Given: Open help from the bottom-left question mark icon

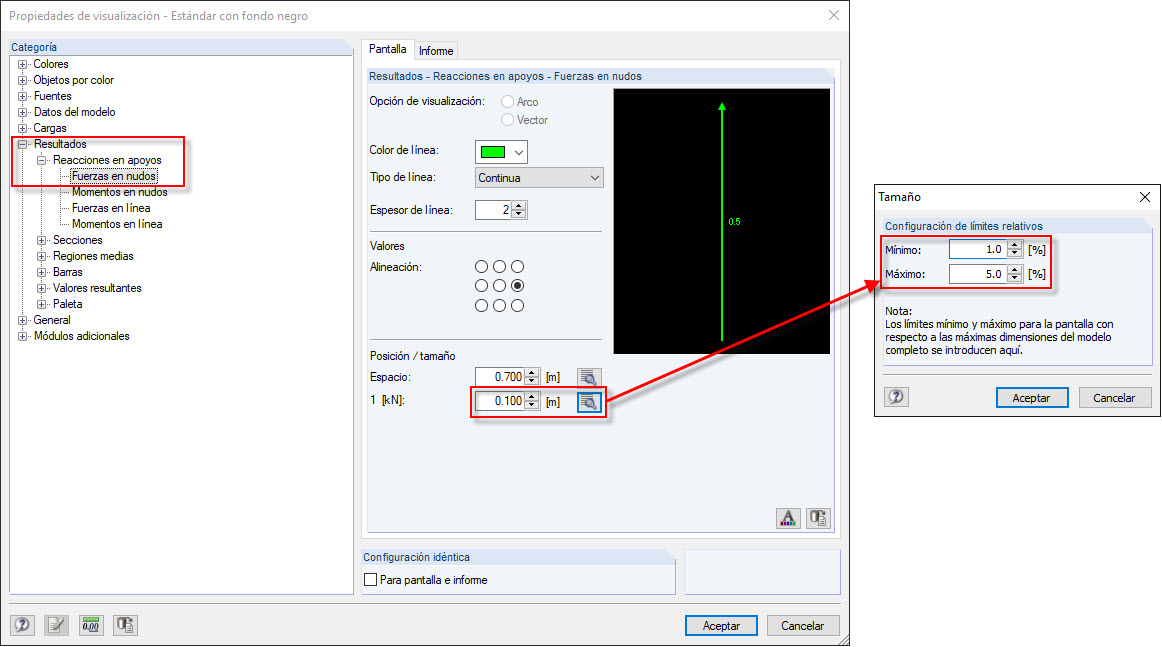Looking at the screenshot, I should [22, 625].
